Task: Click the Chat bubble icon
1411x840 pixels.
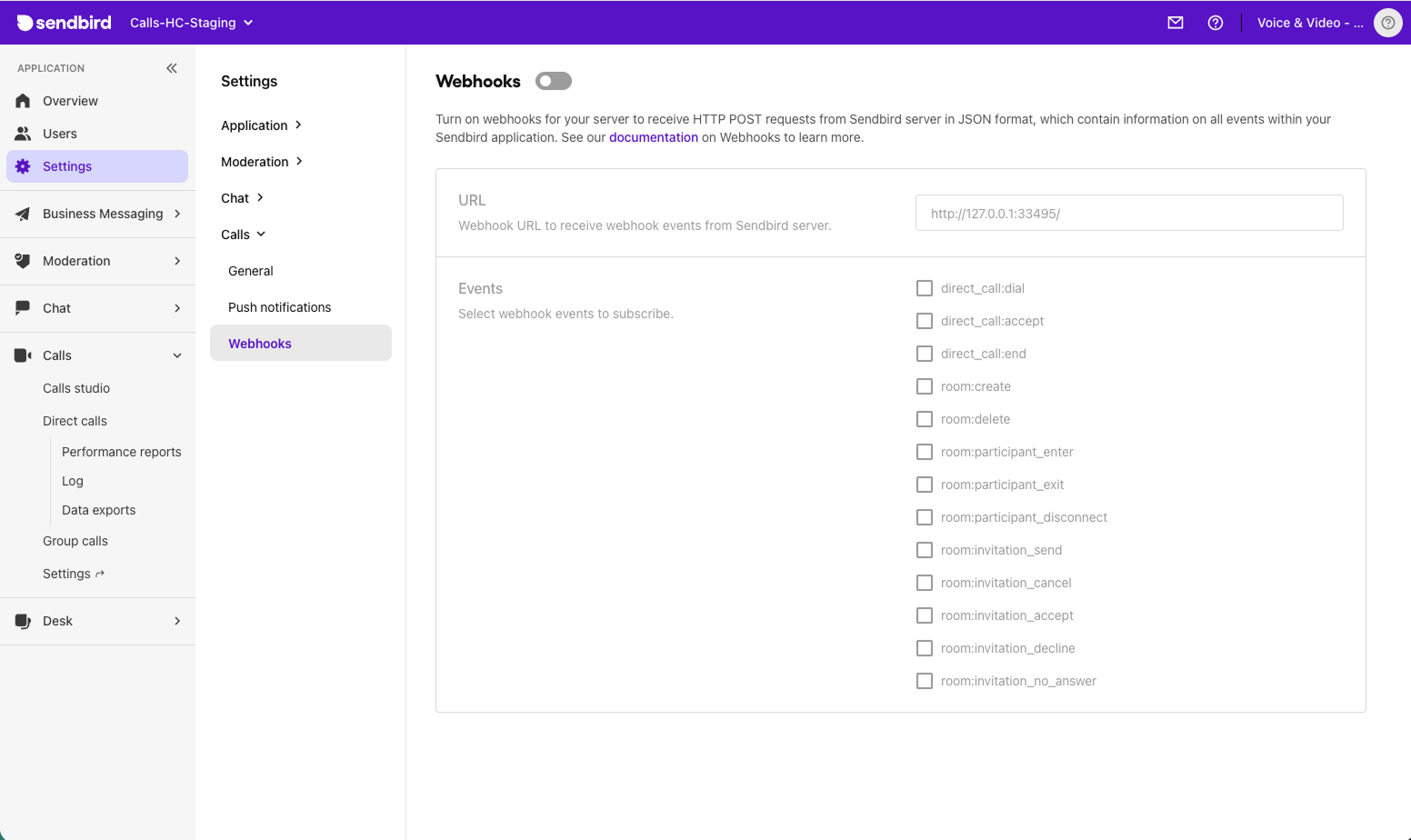Action: (x=23, y=308)
